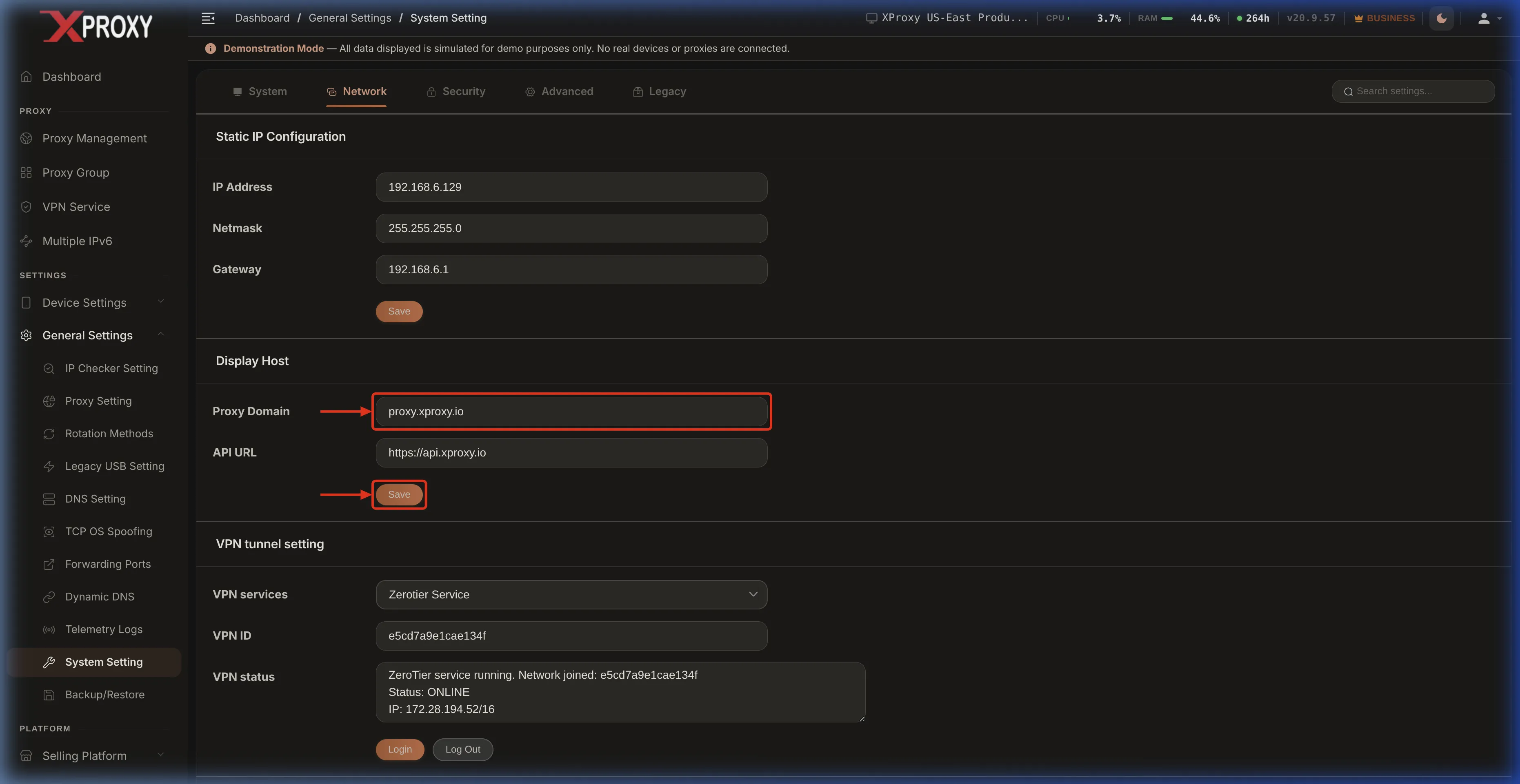Click the Multiple IPv6 icon
The width and height of the screenshot is (1520, 784).
(26, 241)
